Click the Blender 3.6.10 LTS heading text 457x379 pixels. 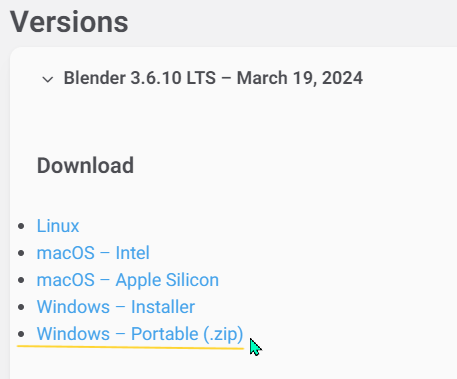click(x=213, y=78)
